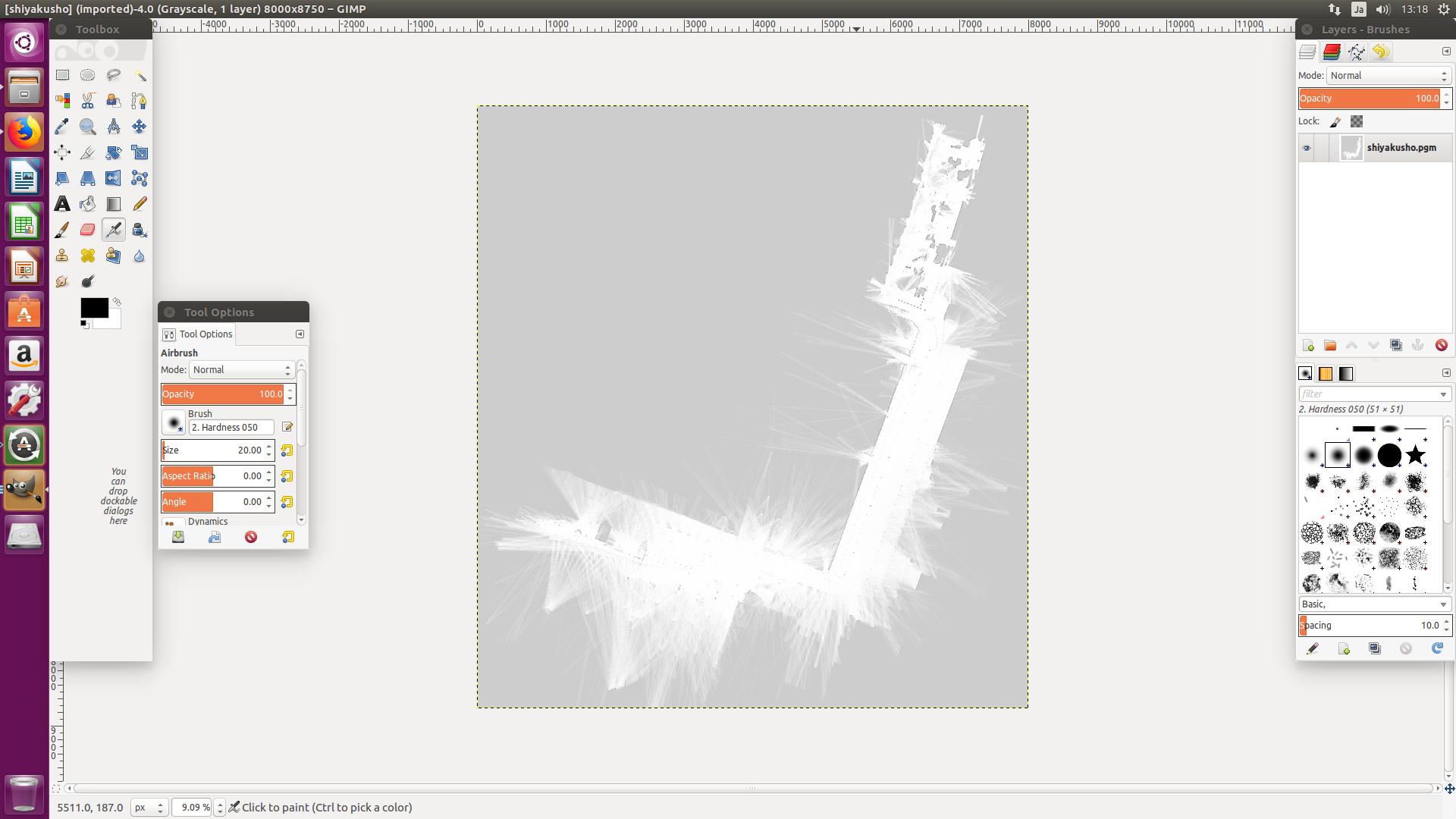
Task: Select the Fuzzy Select tool
Action: coord(139,75)
